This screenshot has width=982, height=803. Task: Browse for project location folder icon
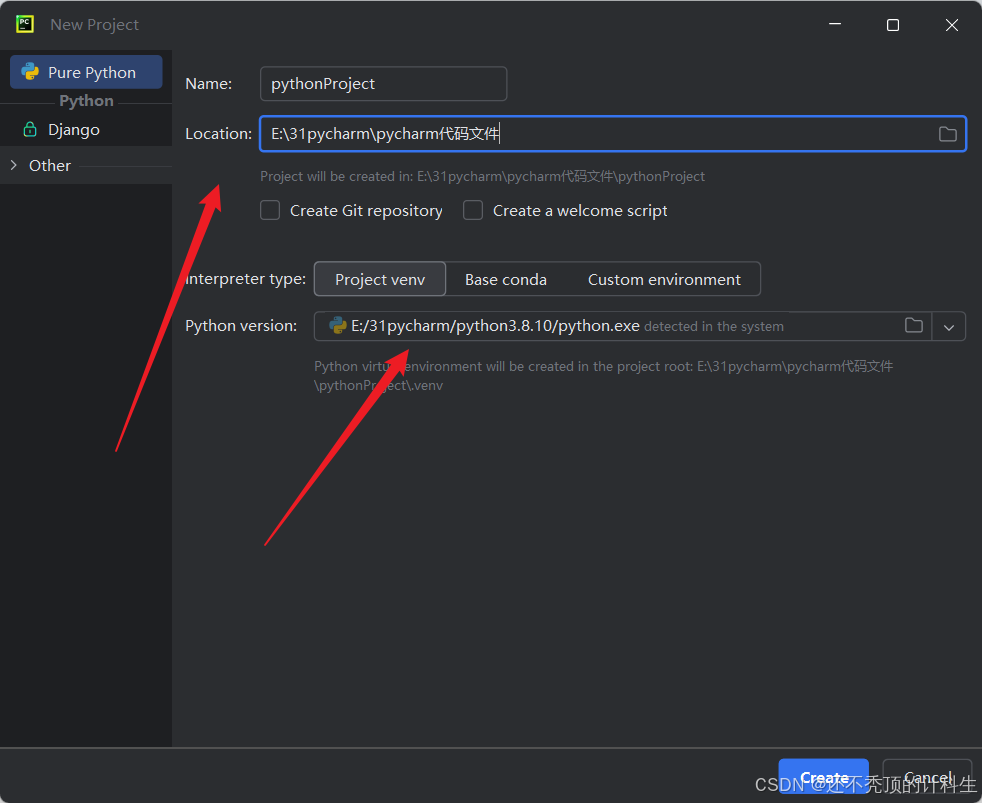coord(947,134)
